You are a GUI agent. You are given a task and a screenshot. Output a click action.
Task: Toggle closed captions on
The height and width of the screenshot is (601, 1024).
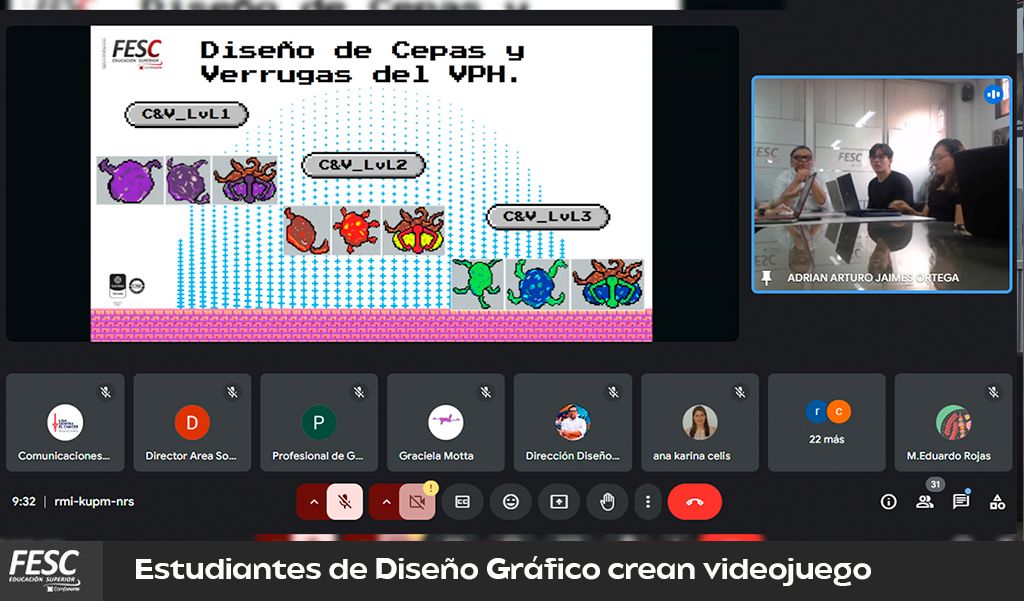(462, 502)
